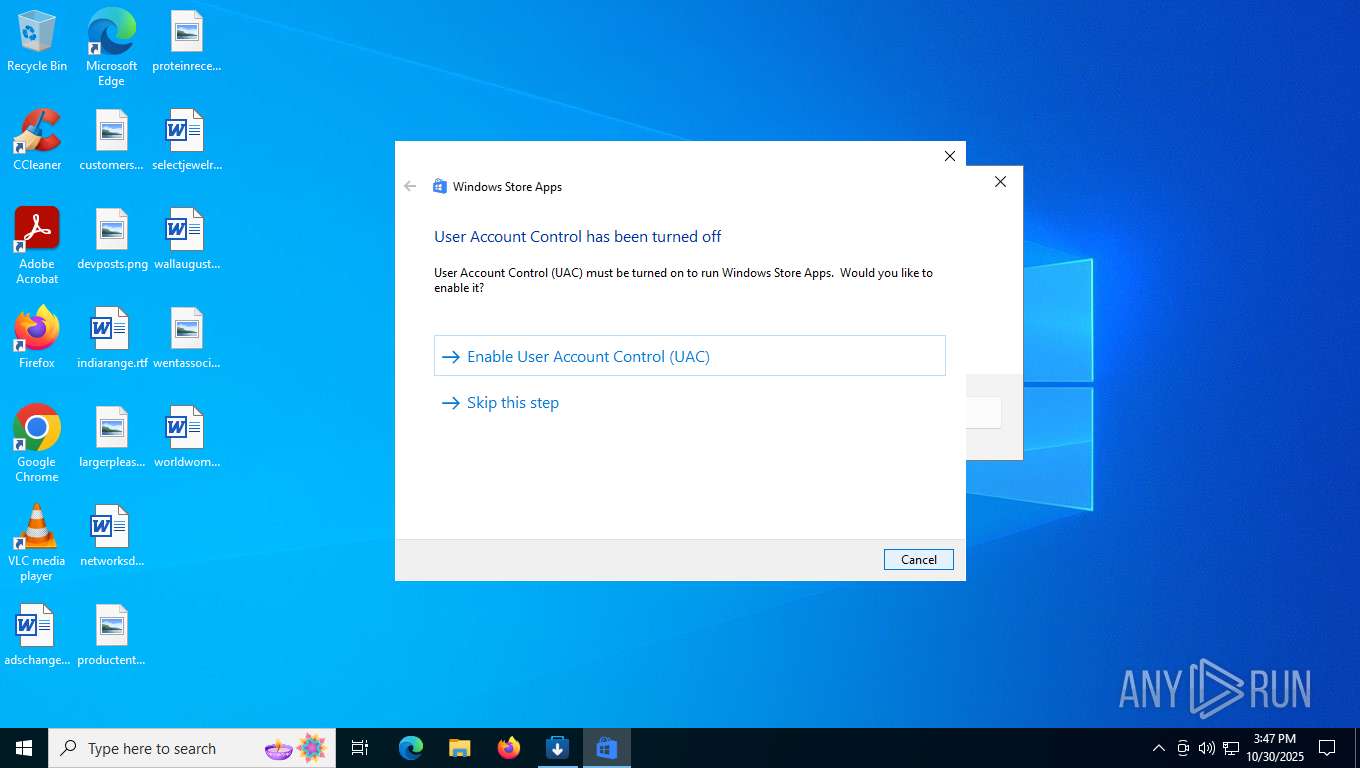
Task: Open the Windows Start menu
Action: point(24,748)
